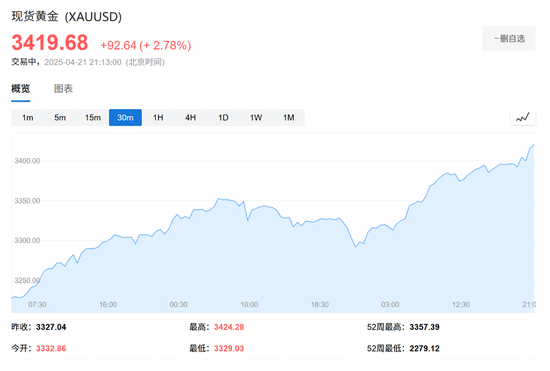Click the 18:30 time axis label
The image size is (550, 371).
320,305
